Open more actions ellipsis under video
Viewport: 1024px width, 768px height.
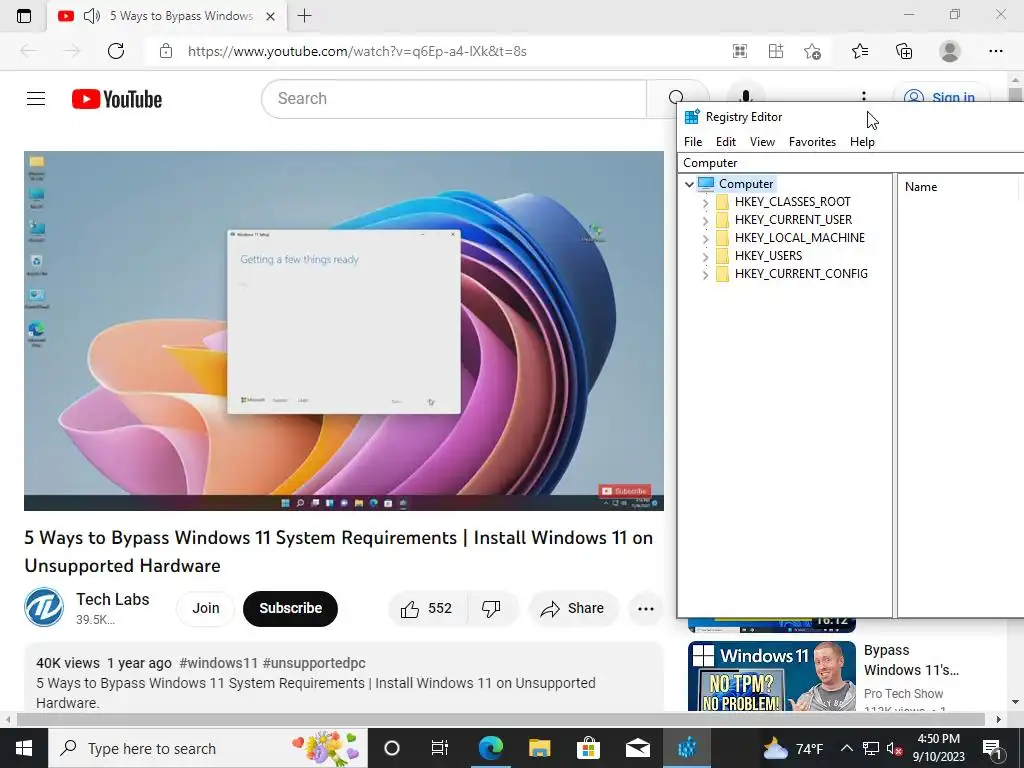[646, 609]
